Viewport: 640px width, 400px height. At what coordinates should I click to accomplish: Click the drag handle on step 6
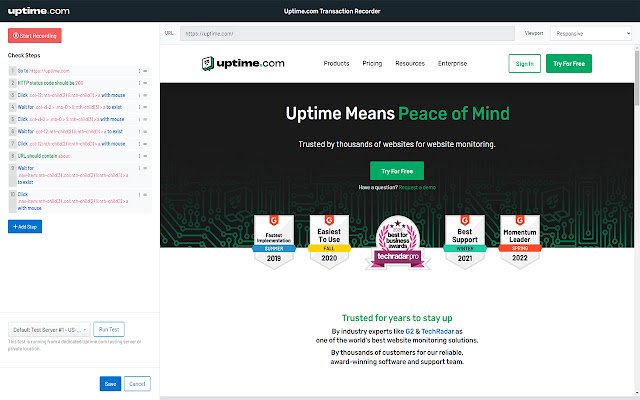coord(145,131)
